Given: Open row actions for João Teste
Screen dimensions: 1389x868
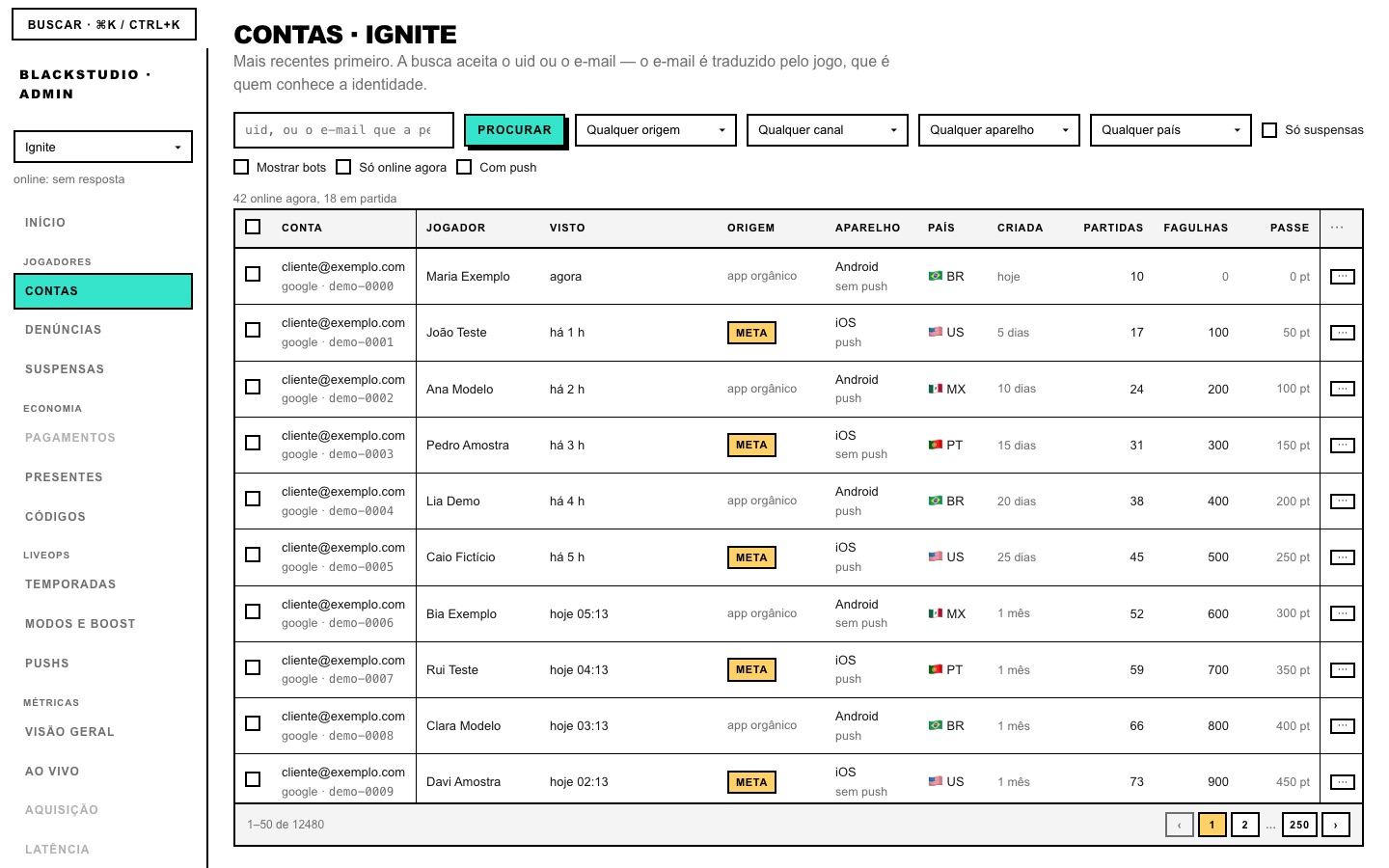Looking at the screenshot, I should [1342, 333].
